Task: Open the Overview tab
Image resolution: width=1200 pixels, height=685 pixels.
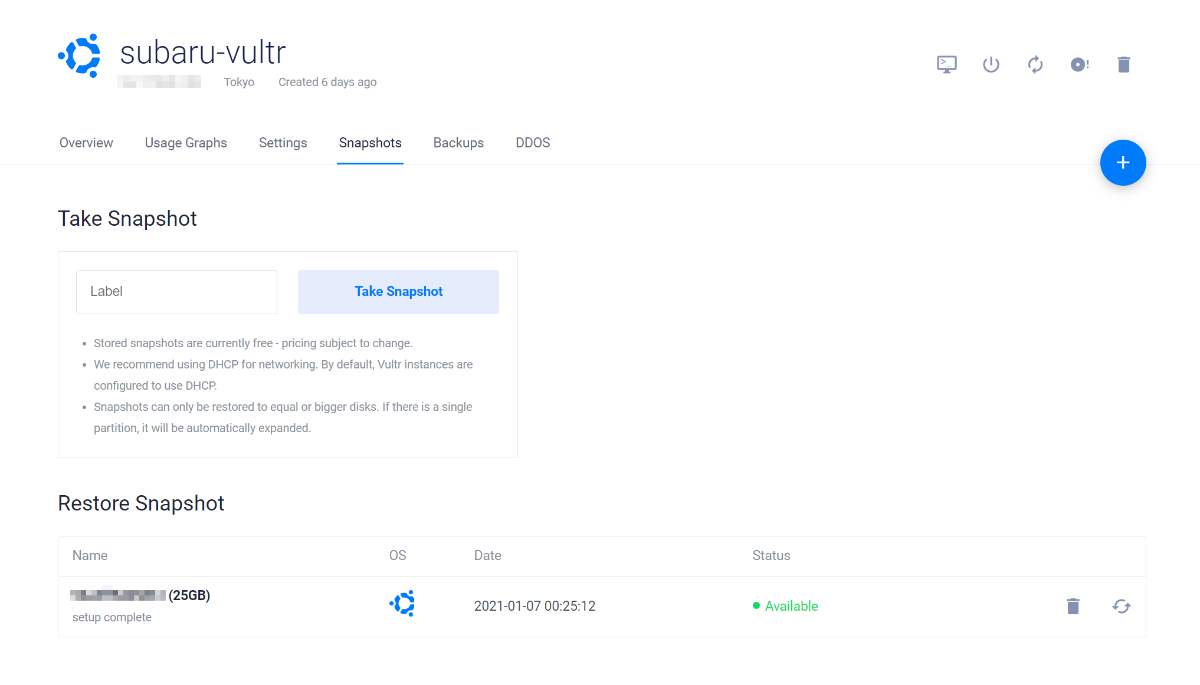Action: [x=86, y=143]
